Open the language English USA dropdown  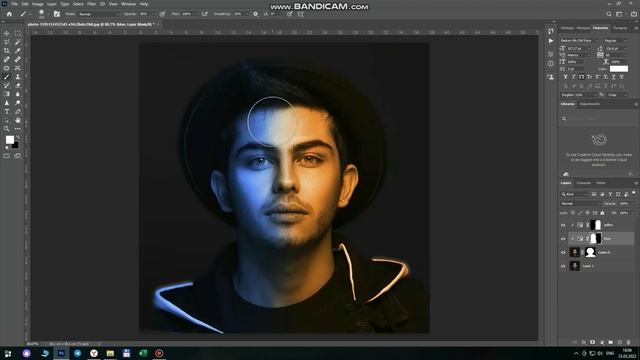pyautogui.click(x=579, y=95)
